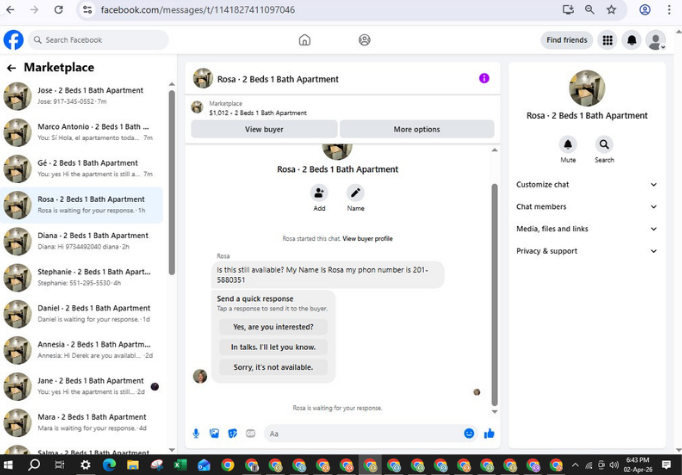
Task: View site information icon in address bar
Action: point(87,10)
